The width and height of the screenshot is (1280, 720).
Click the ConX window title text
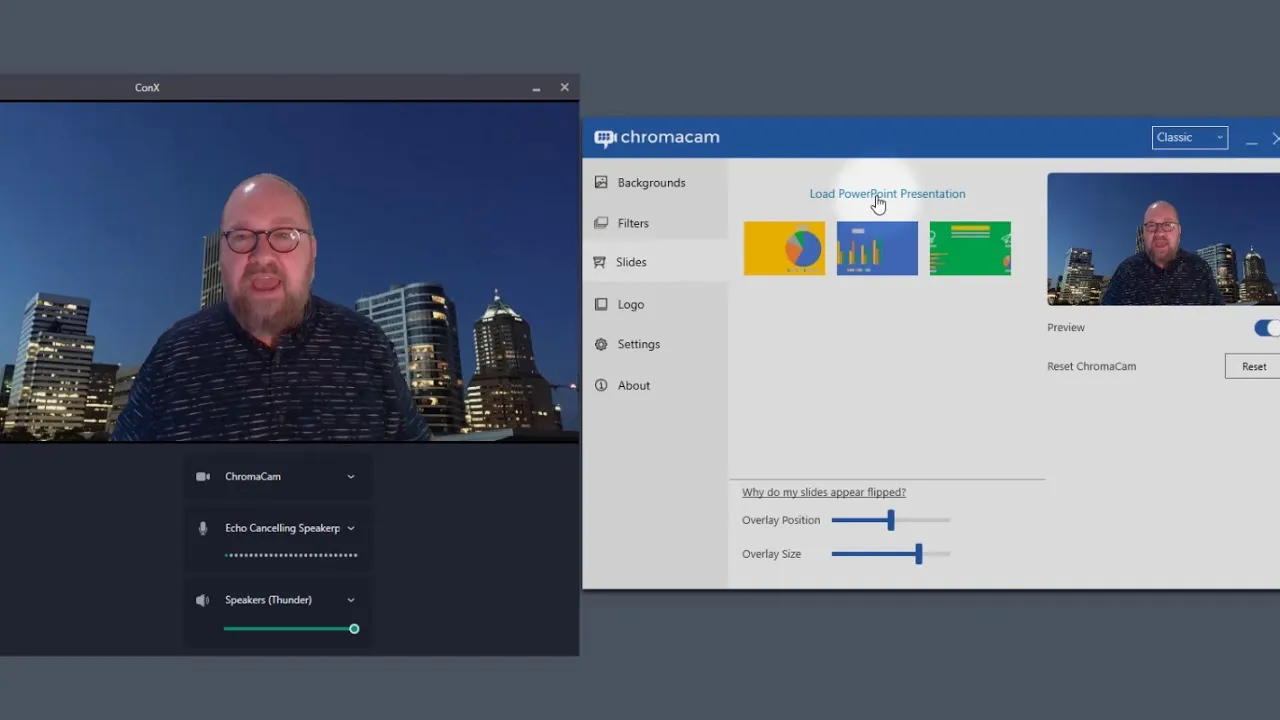click(x=147, y=88)
